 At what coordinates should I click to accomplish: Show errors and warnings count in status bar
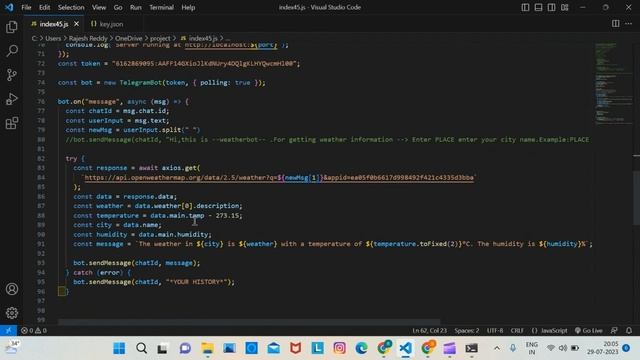34,330
